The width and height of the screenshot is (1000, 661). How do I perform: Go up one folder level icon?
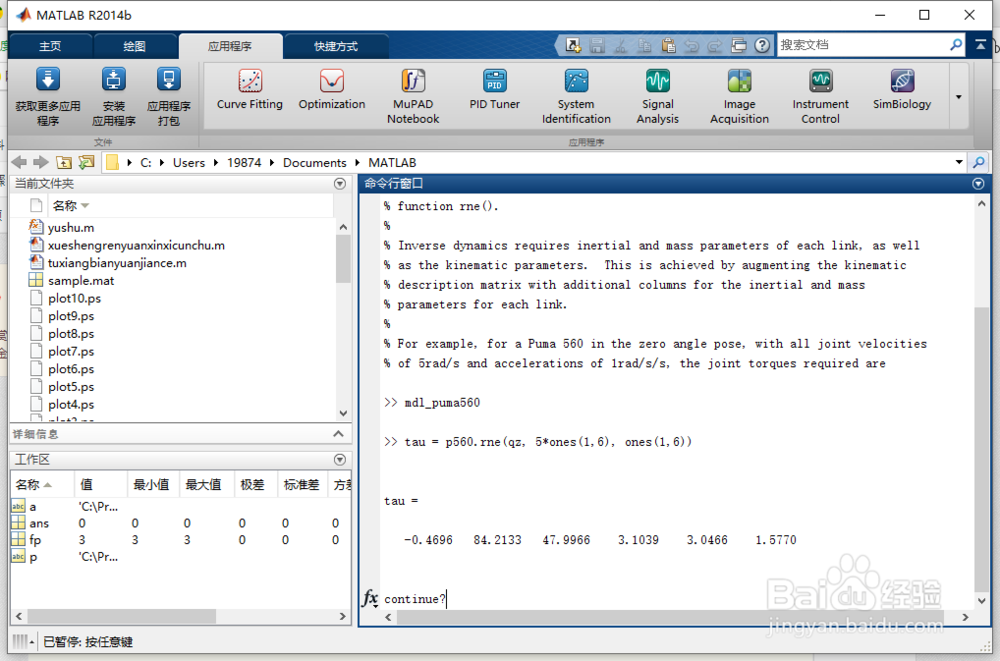click(x=64, y=163)
